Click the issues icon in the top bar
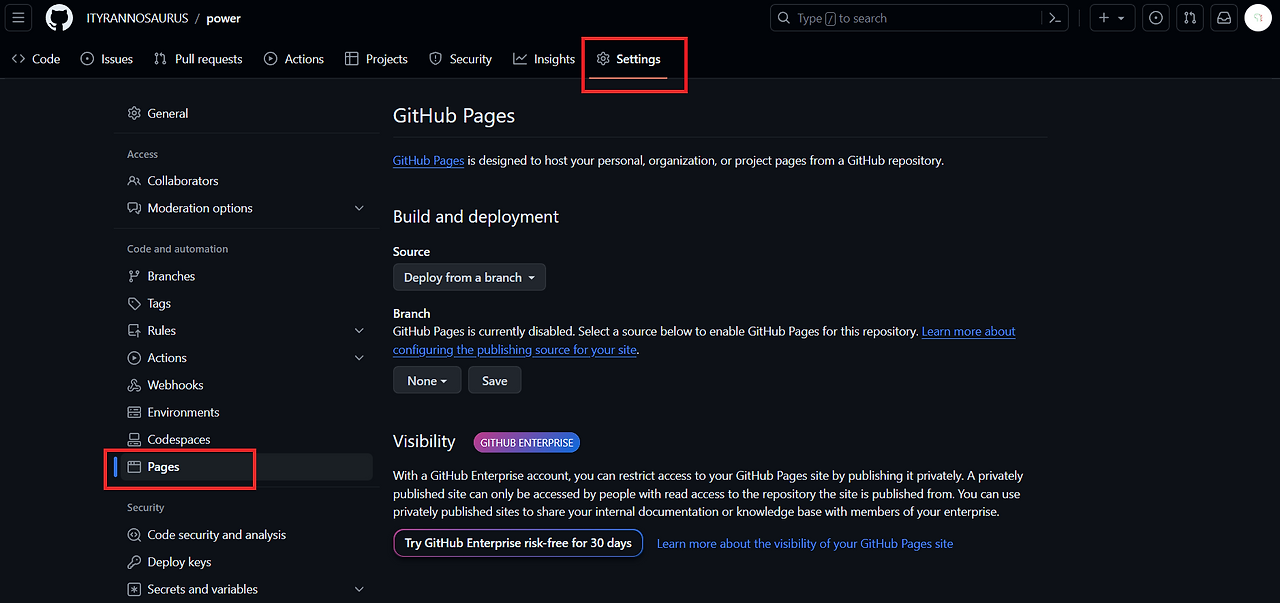This screenshot has width=1280, height=603. tap(1155, 17)
